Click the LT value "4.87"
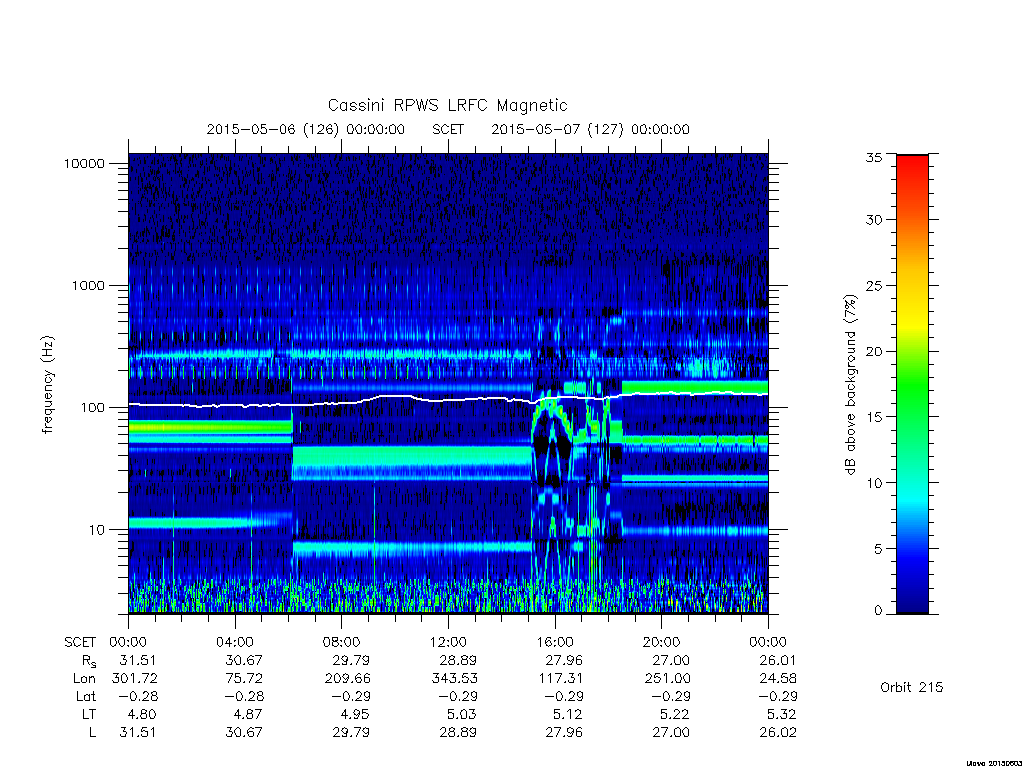 tap(249, 714)
